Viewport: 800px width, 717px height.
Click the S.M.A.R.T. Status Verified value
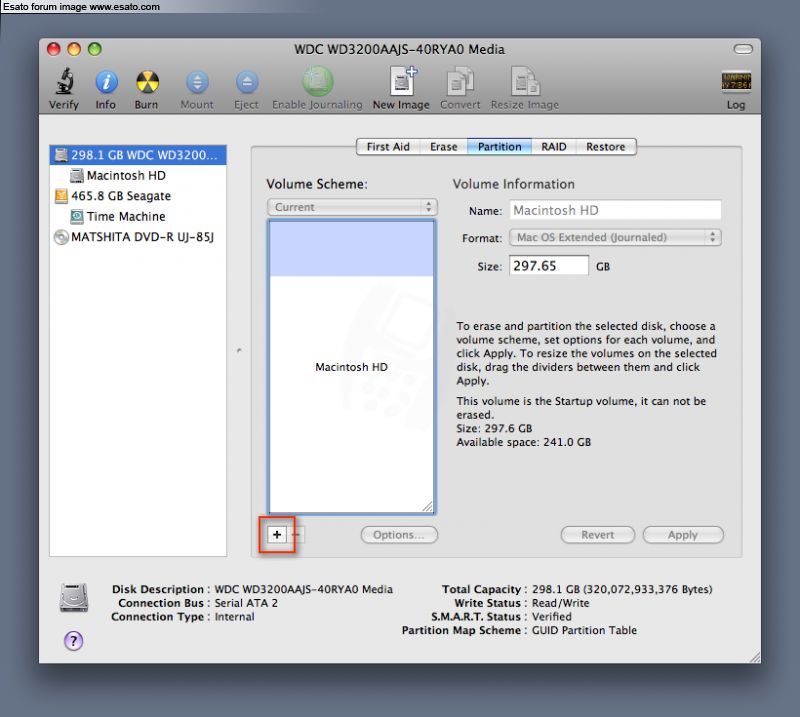(552, 616)
